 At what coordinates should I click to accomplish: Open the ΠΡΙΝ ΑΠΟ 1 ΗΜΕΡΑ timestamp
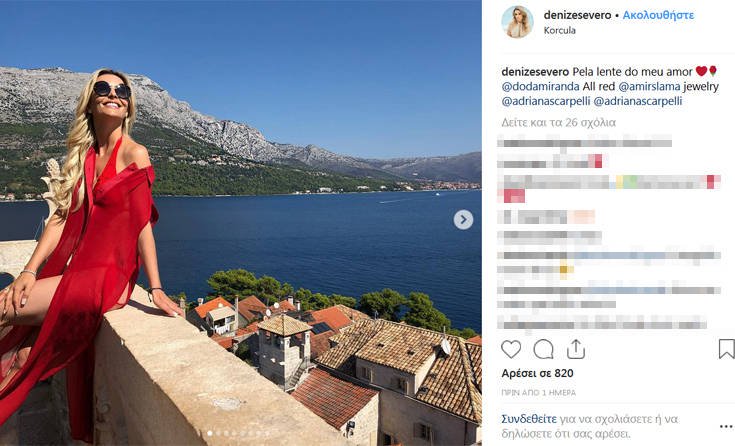pos(539,393)
